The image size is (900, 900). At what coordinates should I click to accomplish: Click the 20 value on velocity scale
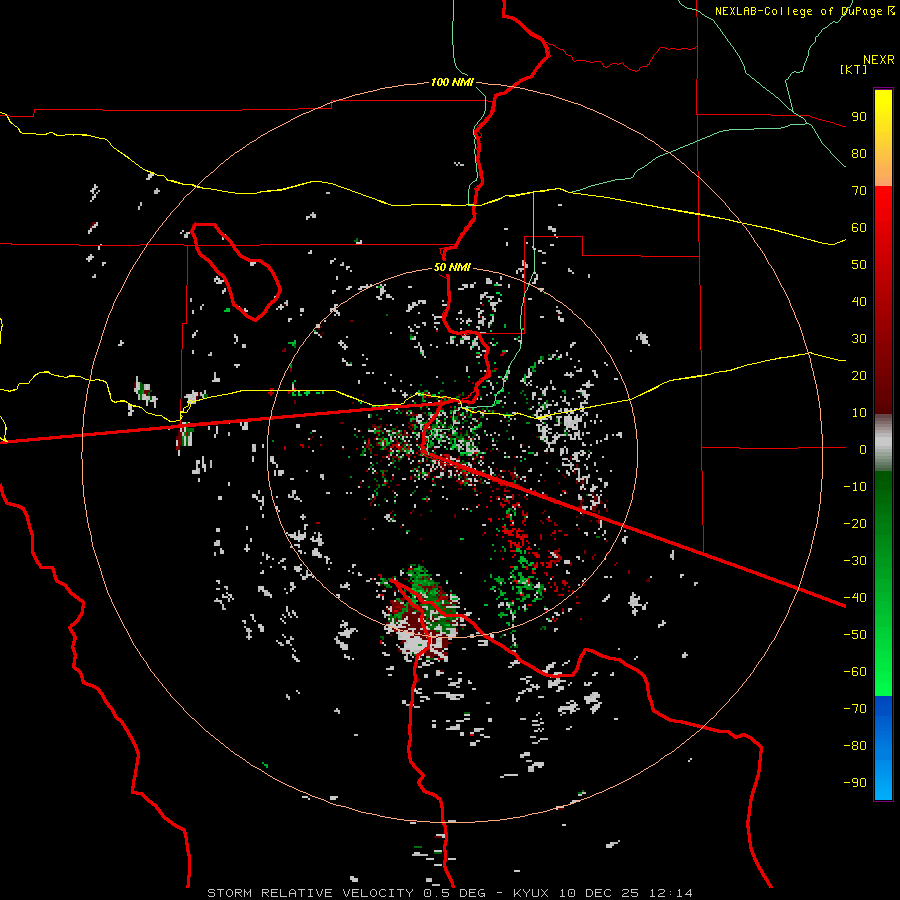coord(859,375)
